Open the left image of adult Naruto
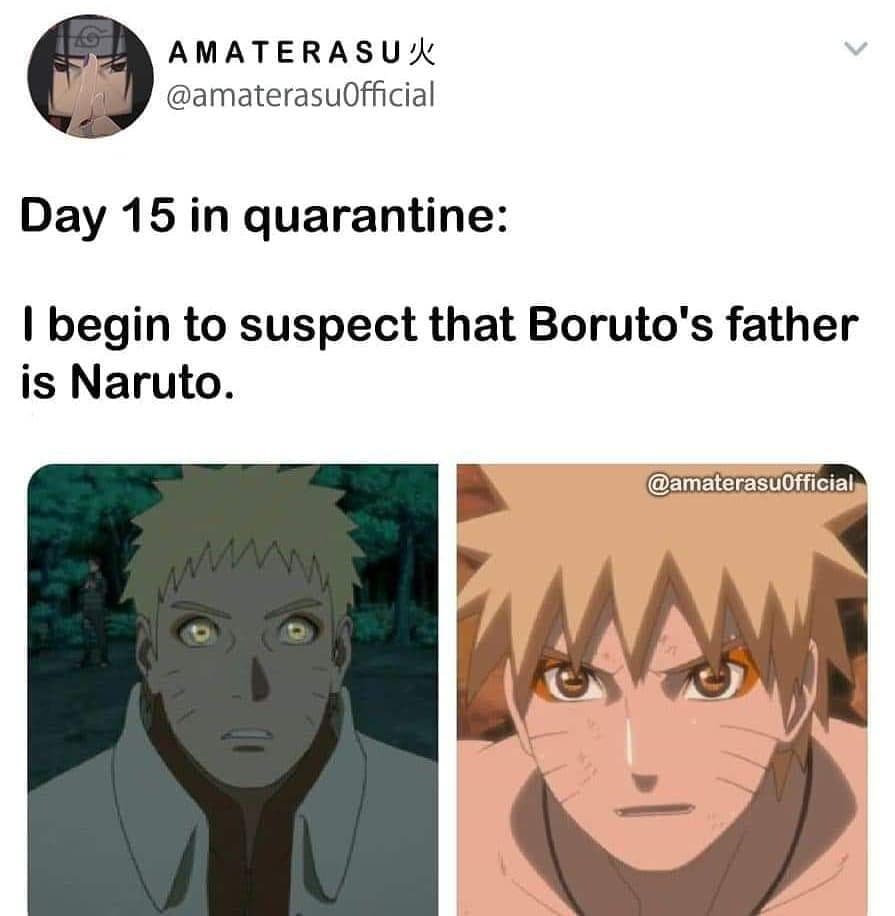This screenshot has width=895, height=916. 233,690
